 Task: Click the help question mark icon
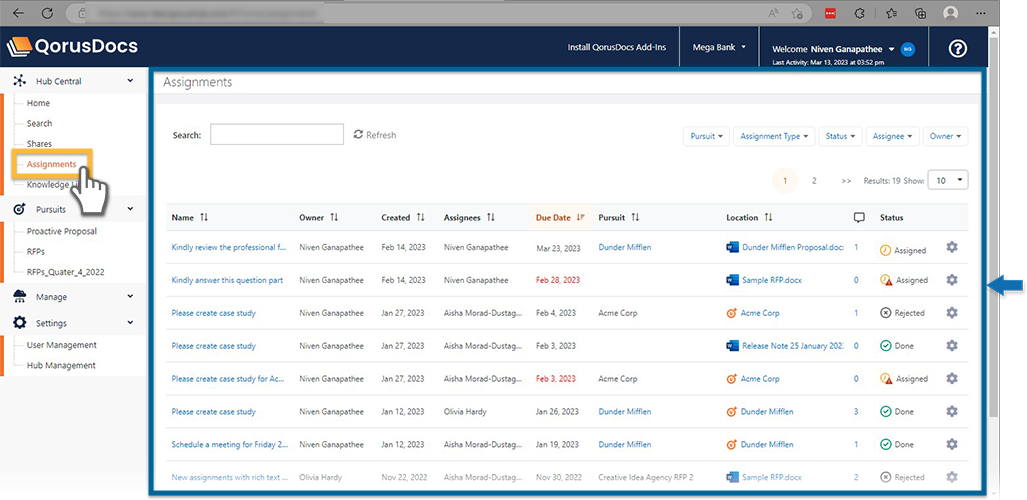957,48
